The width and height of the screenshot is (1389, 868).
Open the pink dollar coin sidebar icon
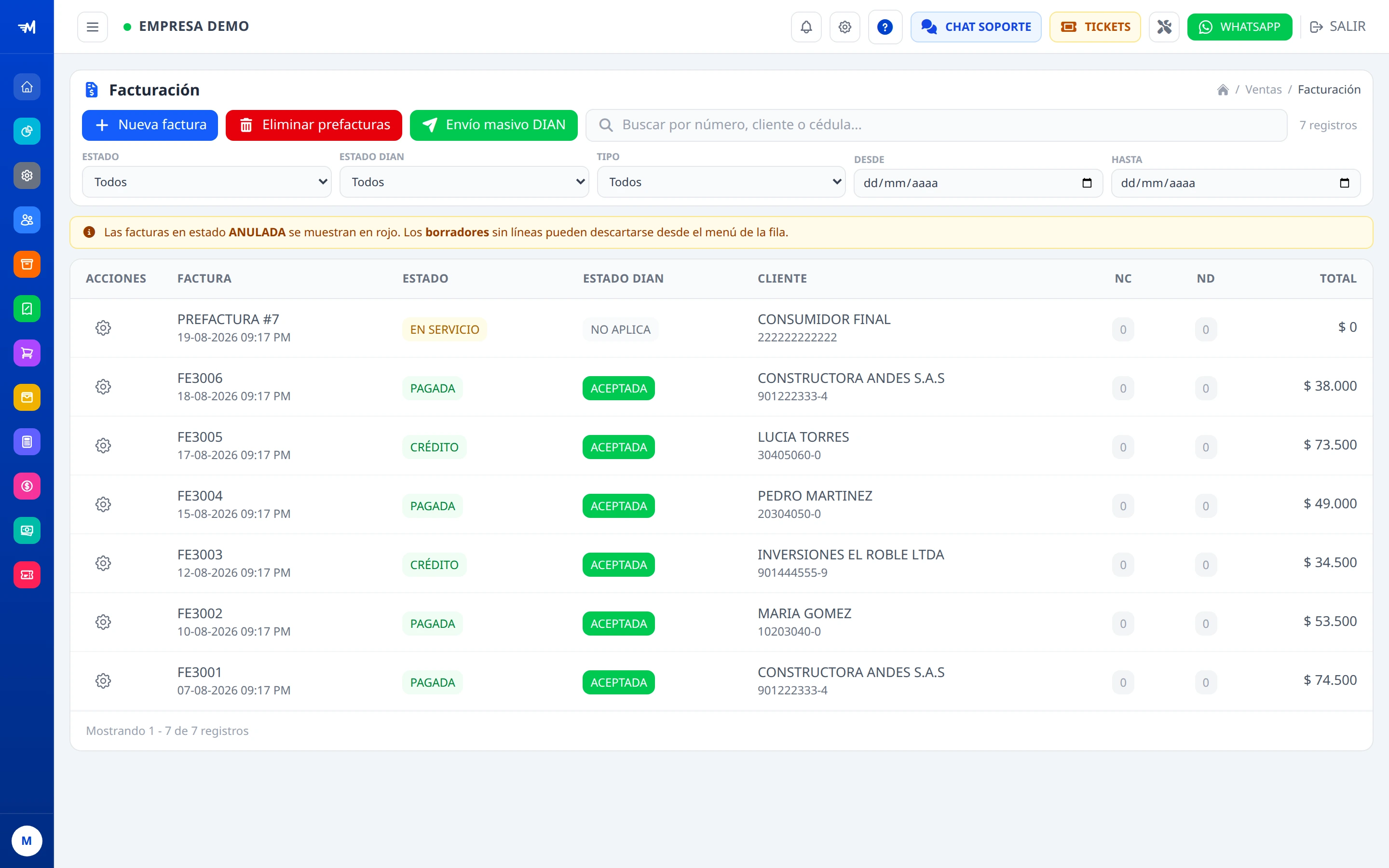pyautogui.click(x=27, y=486)
